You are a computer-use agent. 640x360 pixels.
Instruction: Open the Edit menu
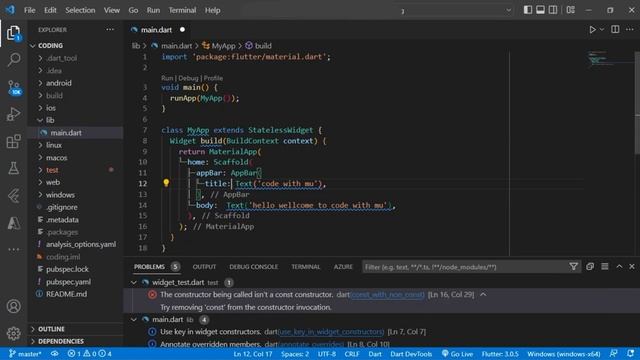[x=50, y=10]
